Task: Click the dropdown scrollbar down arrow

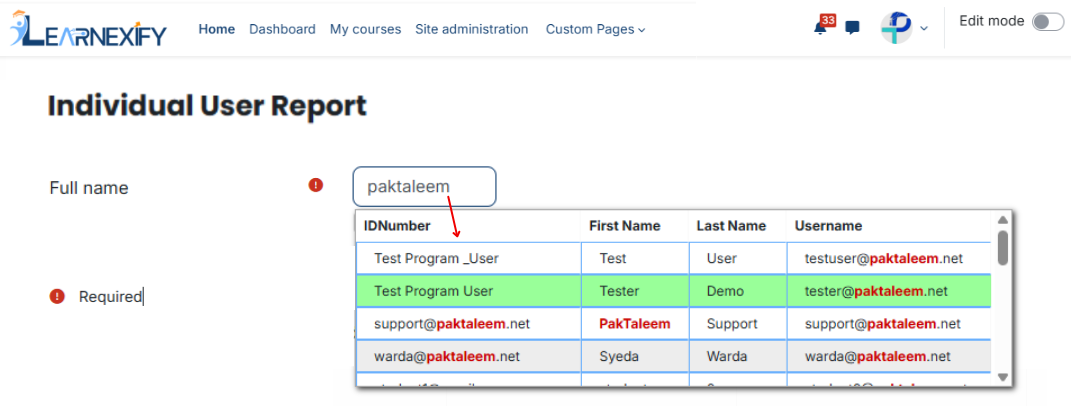Action: coord(1003,377)
